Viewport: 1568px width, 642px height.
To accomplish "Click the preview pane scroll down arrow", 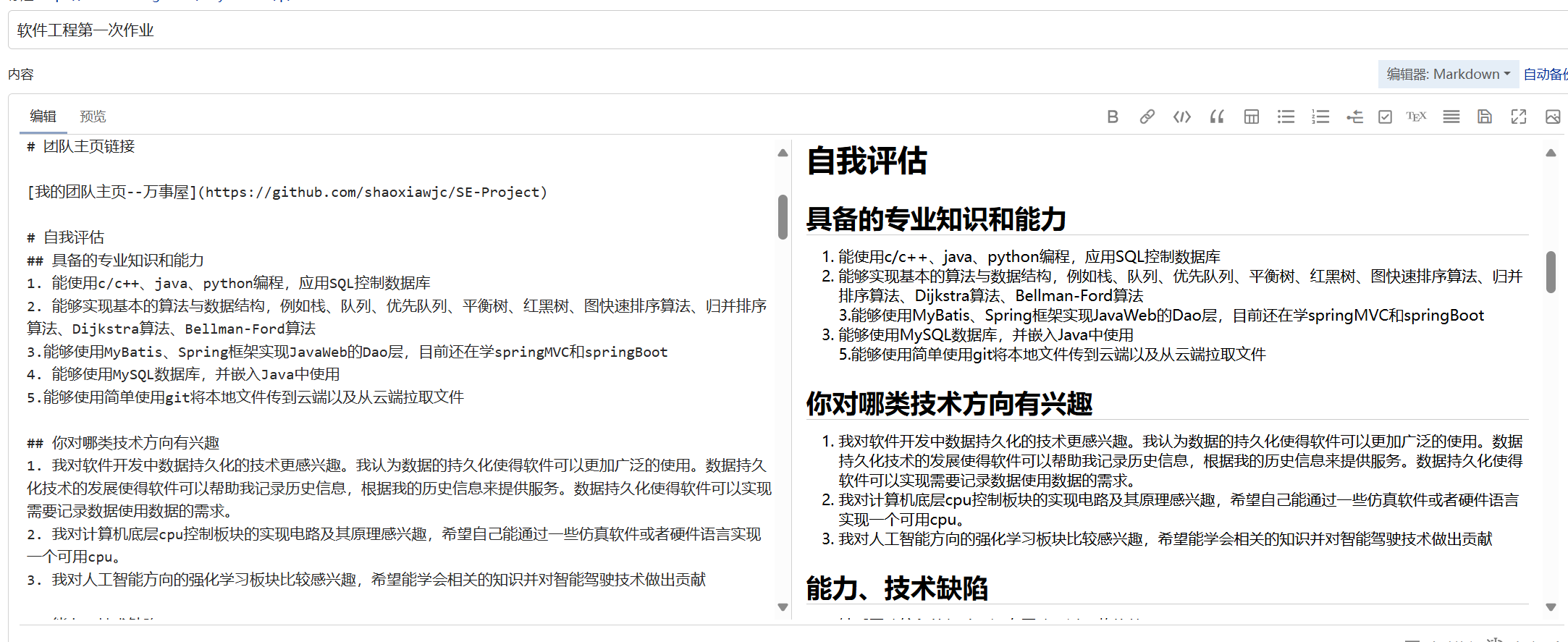I will click(x=1551, y=607).
